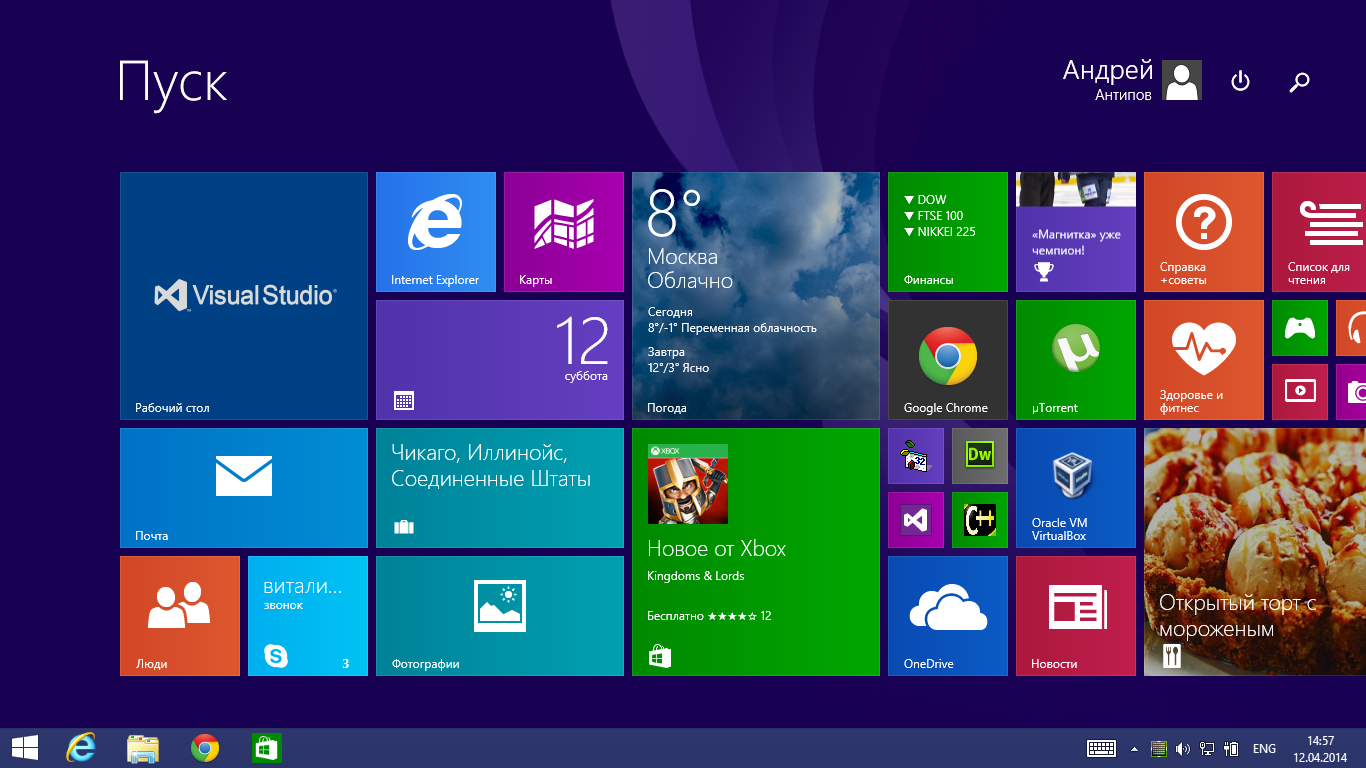
Task: Click the battery power tray icon
Action: click(1231, 748)
